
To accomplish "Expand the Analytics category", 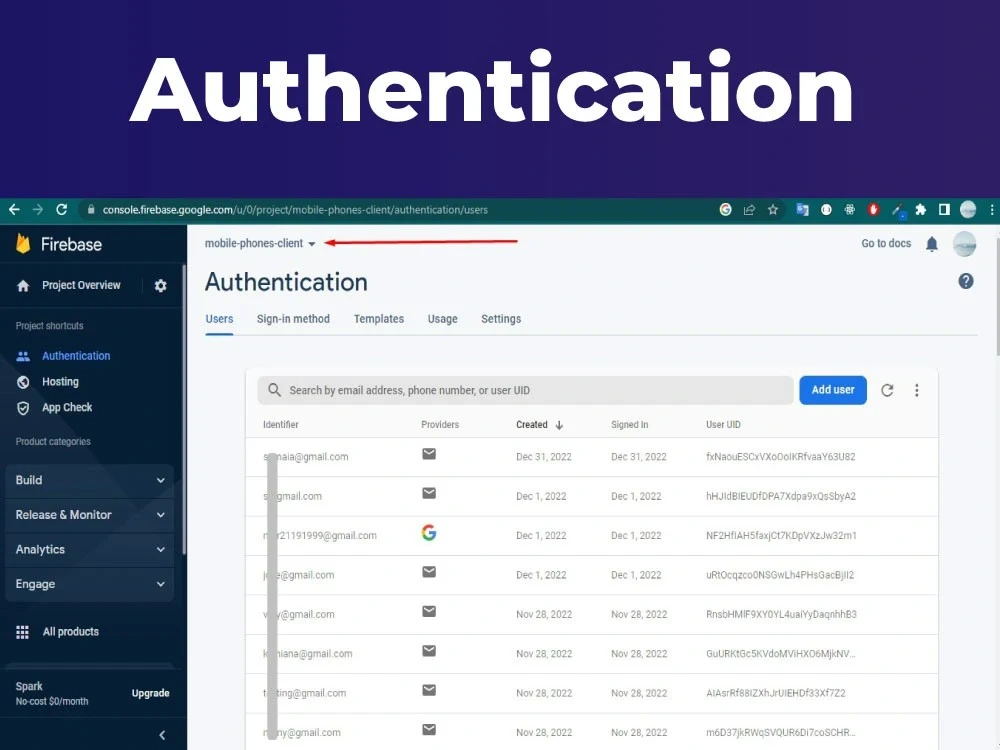I will [89, 549].
